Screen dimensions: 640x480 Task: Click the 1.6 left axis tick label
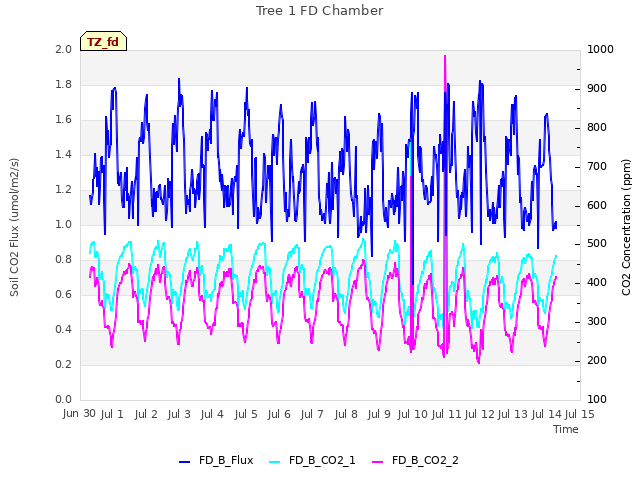(x=63, y=120)
